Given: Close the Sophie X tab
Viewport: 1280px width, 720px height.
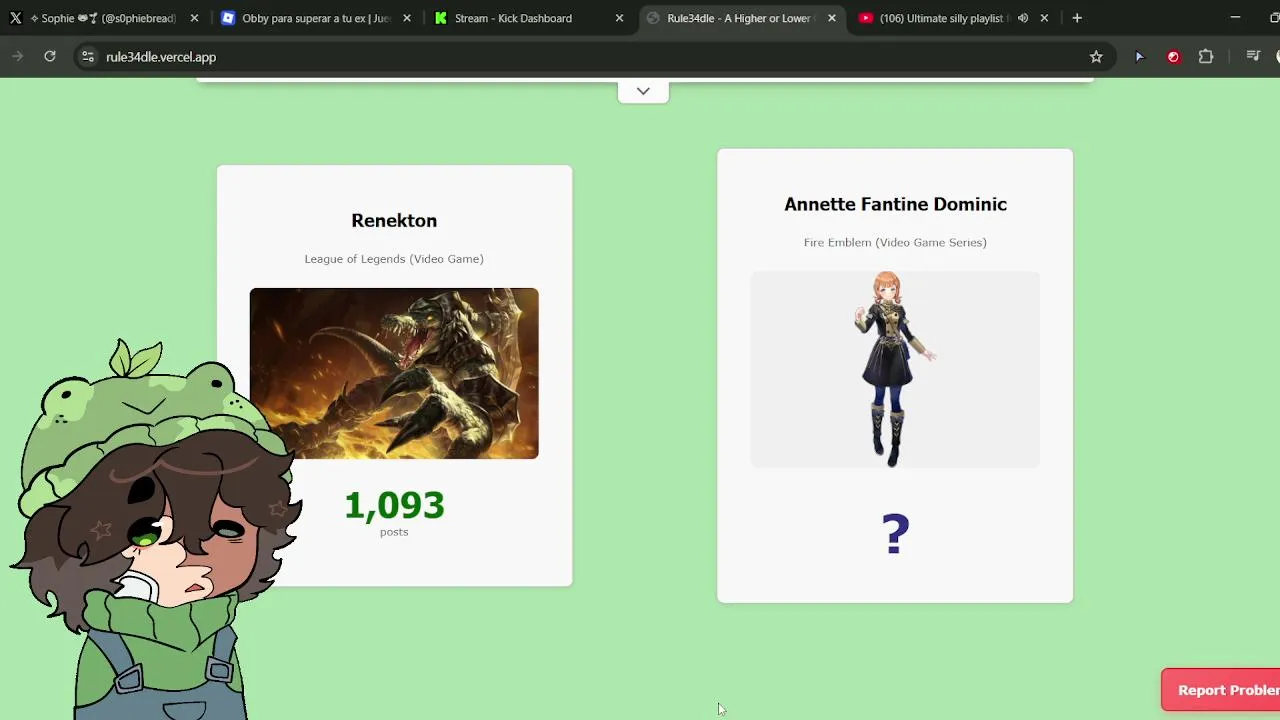Looking at the screenshot, I should pos(194,18).
